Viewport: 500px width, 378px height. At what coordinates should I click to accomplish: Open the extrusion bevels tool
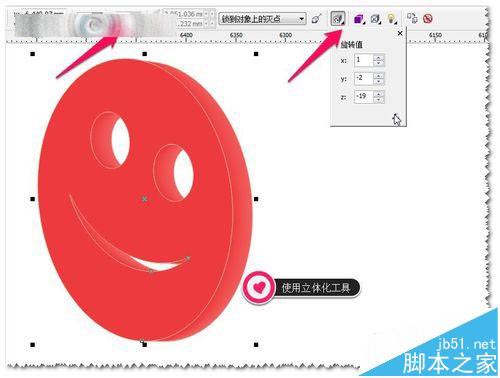click(376, 19)
